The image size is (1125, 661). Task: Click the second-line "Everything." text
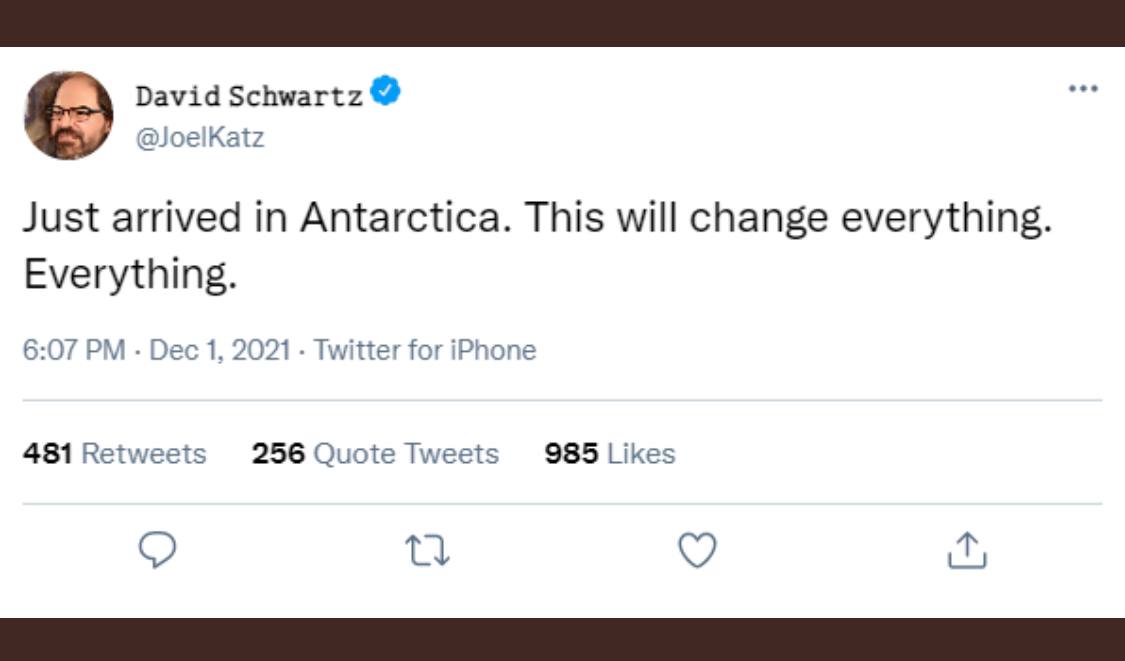pos(130,275)
